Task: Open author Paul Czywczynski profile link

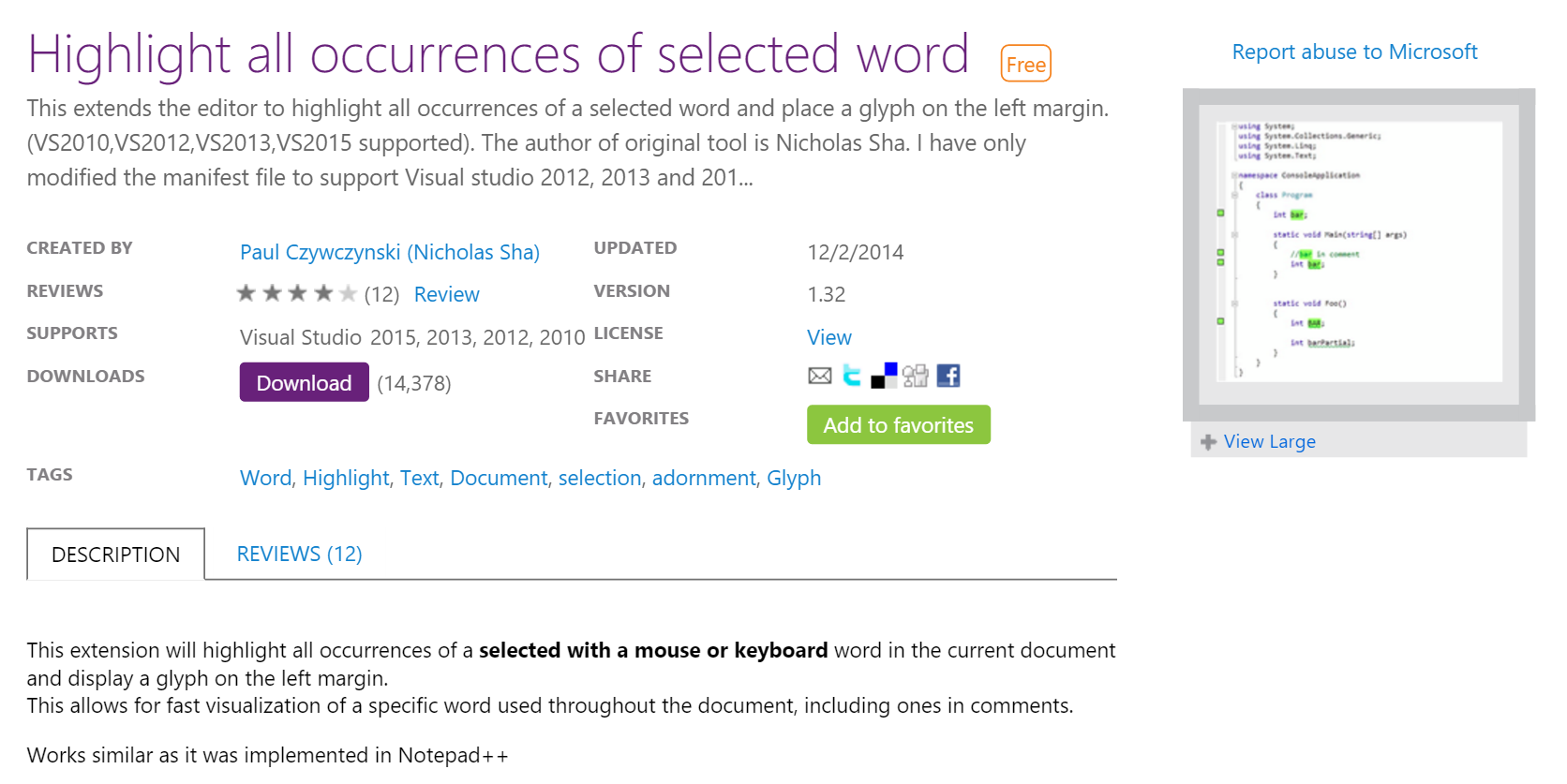Action: tap(390, 253)
